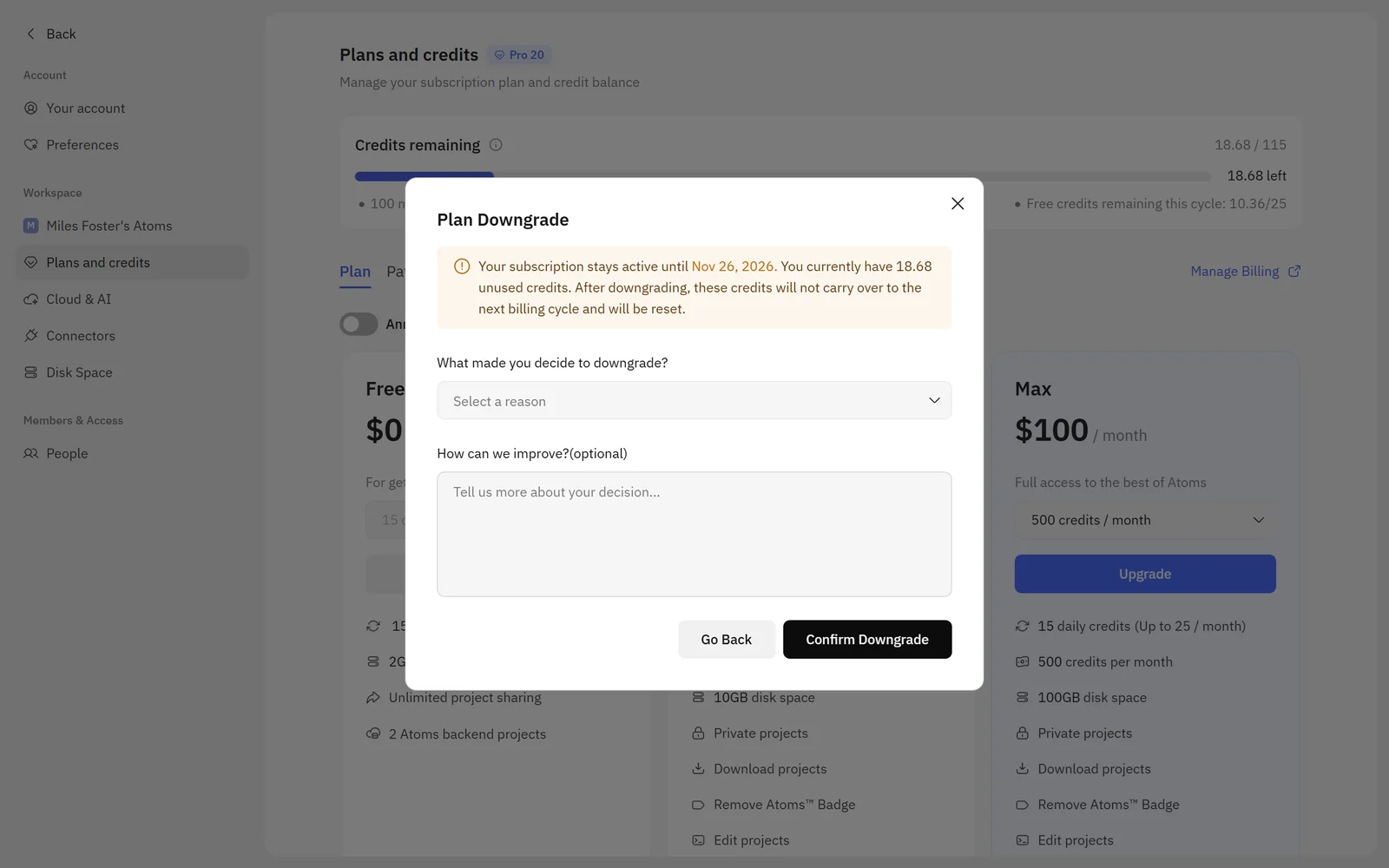Click the Max 15 daily credits refresh icon

[x=1023, y=626]
